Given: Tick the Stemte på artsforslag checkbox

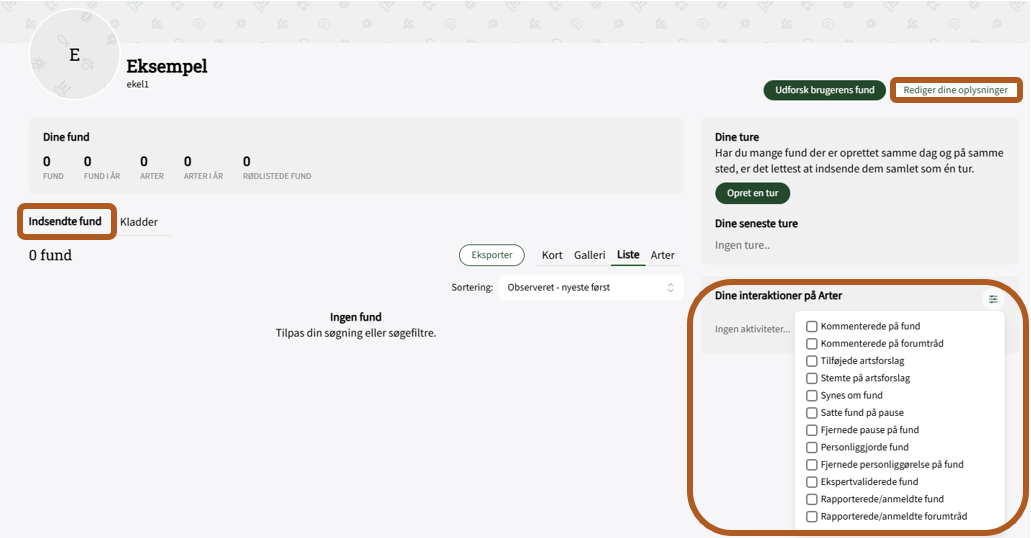Looking at the screenshot, I should point(812,378).
